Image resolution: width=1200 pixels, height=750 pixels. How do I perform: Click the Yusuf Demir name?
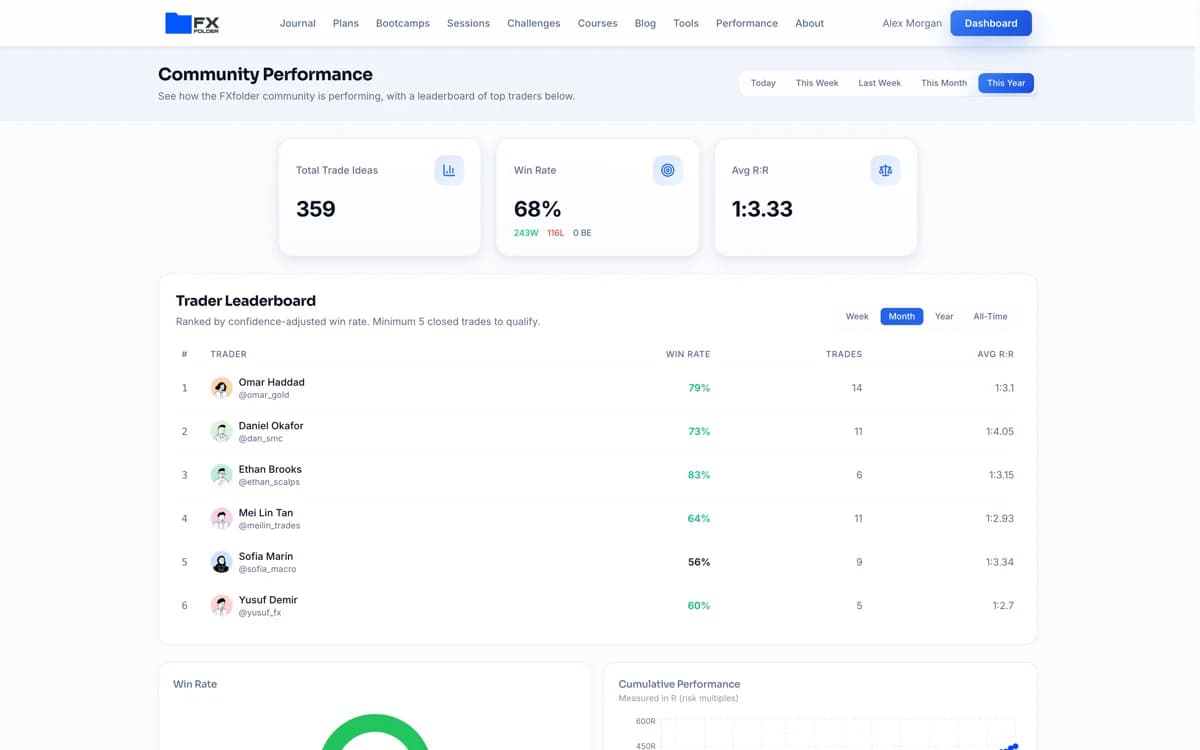(x=268, y=600)
